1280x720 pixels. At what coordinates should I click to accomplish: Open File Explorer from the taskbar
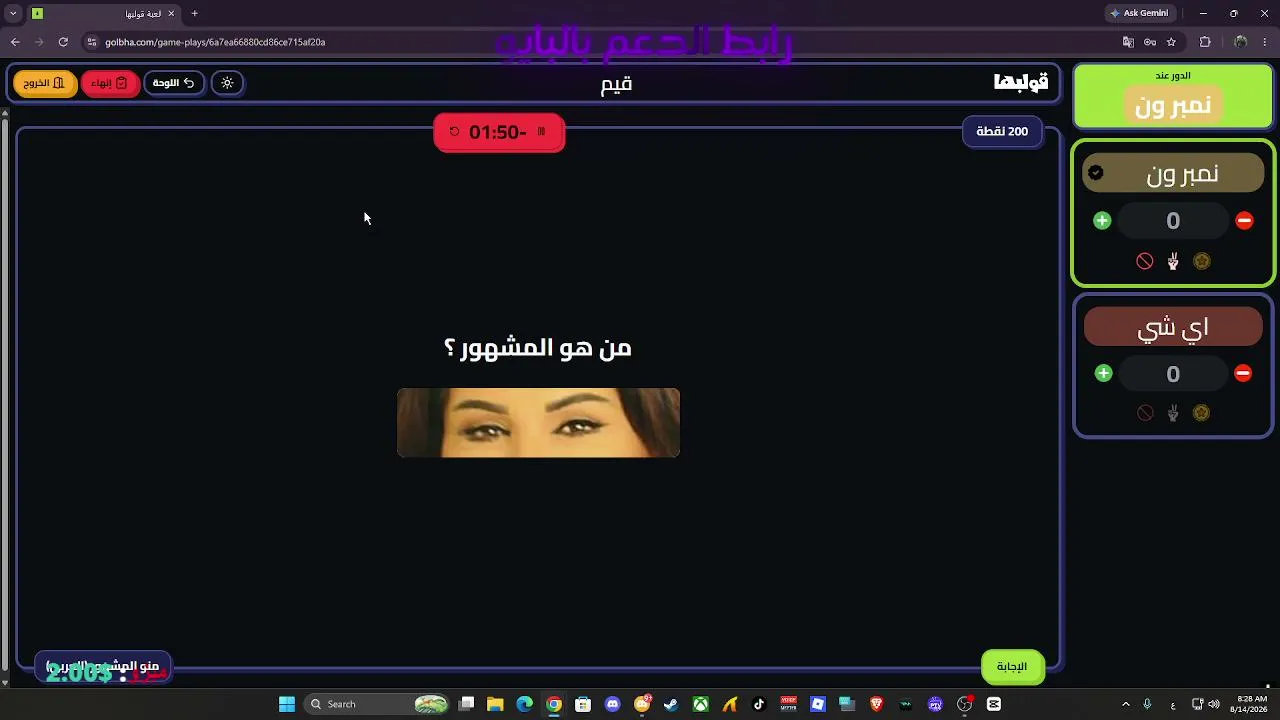point(495,704)
